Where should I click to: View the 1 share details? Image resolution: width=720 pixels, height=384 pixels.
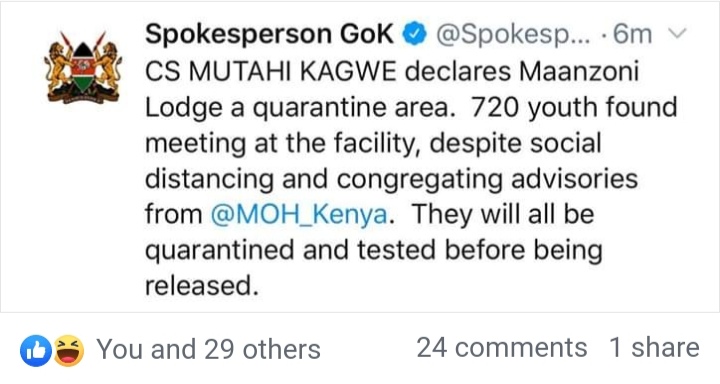(654, 347)
